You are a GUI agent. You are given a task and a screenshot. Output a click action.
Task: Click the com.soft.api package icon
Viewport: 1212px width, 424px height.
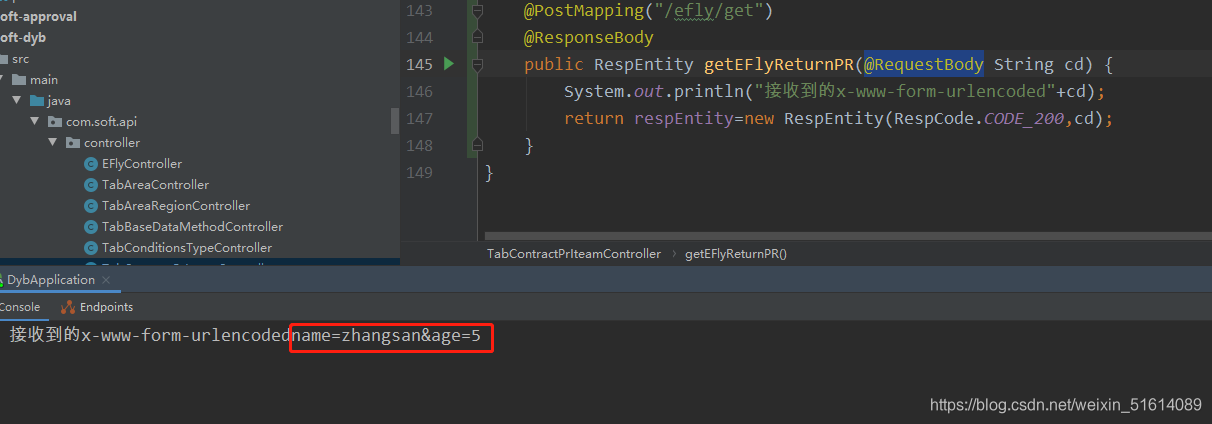coord(55,122)
